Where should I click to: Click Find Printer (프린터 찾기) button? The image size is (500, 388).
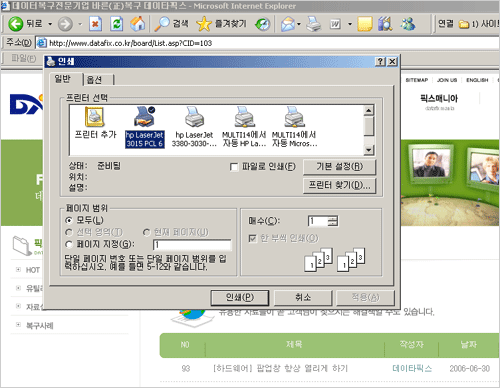click(339, 186)
